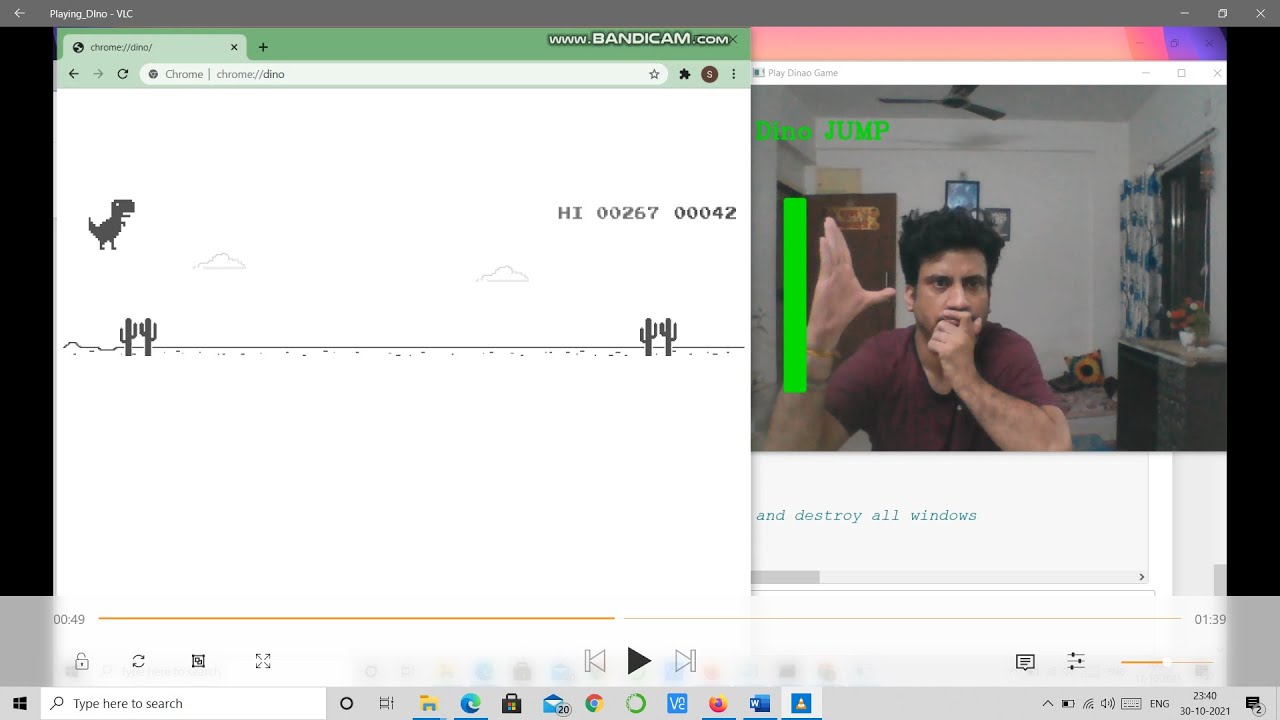The image size is (1280, 720).
Task: Adjust the VLC volume slider
Action: [1167, 662]
